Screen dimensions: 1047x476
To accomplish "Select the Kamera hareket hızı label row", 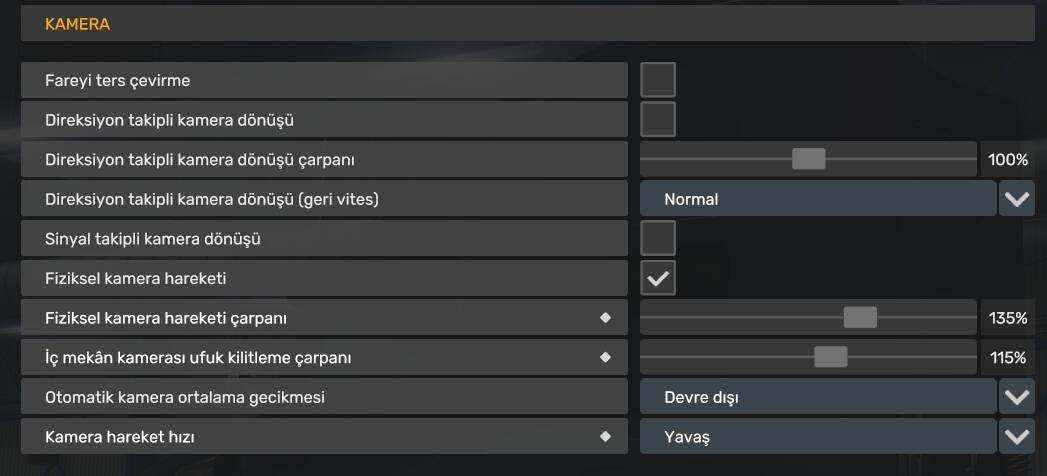I will [324, 437].
